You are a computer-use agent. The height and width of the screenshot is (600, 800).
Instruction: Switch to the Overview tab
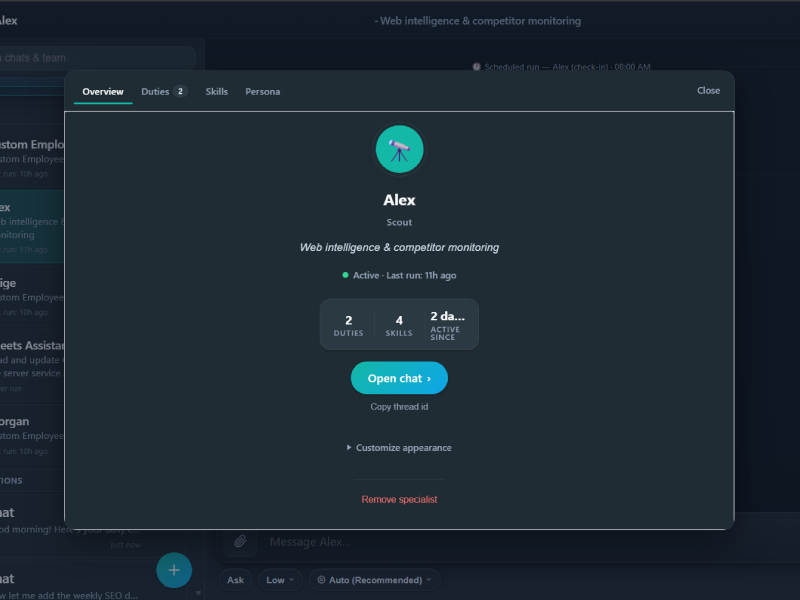(x=103, y=92)
